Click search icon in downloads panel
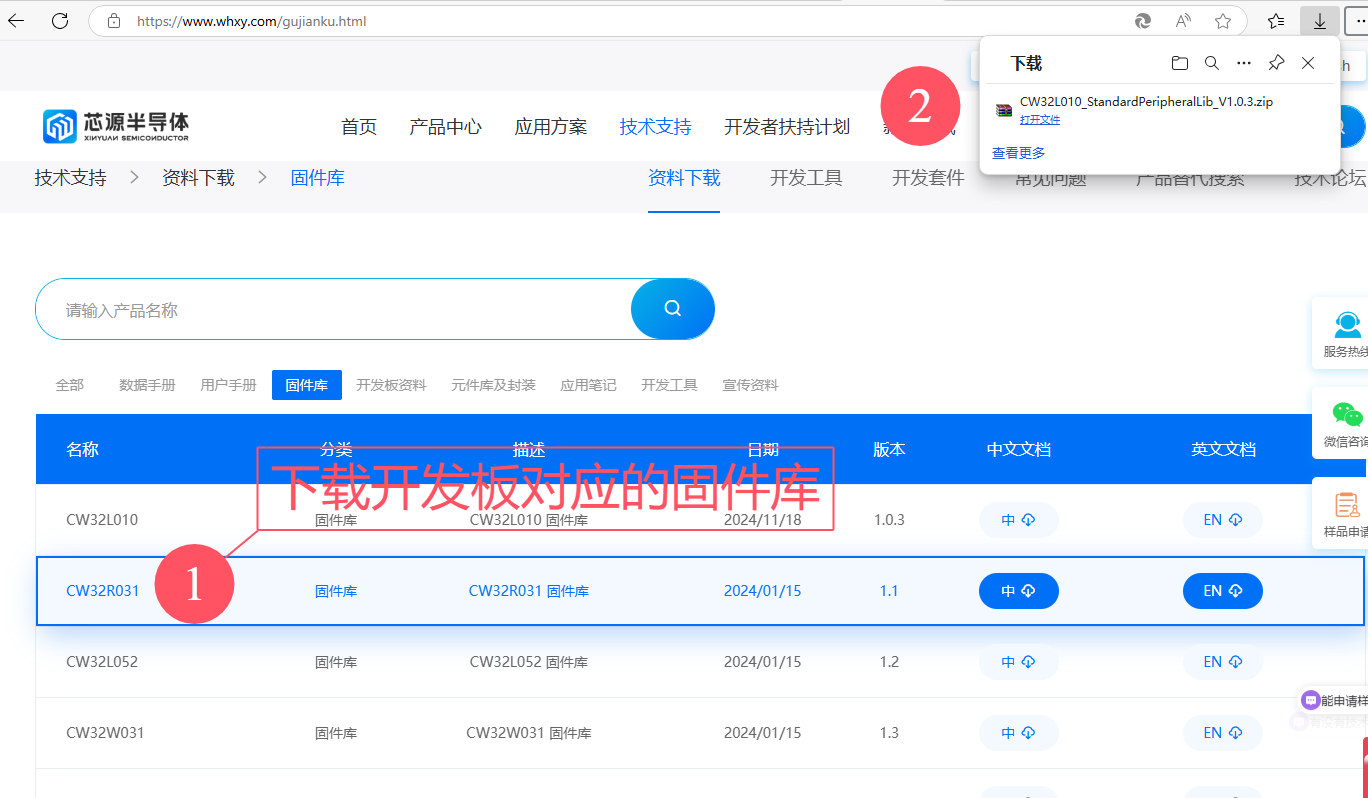Screen dimensions: 1368x798 tap(1211, 63)
